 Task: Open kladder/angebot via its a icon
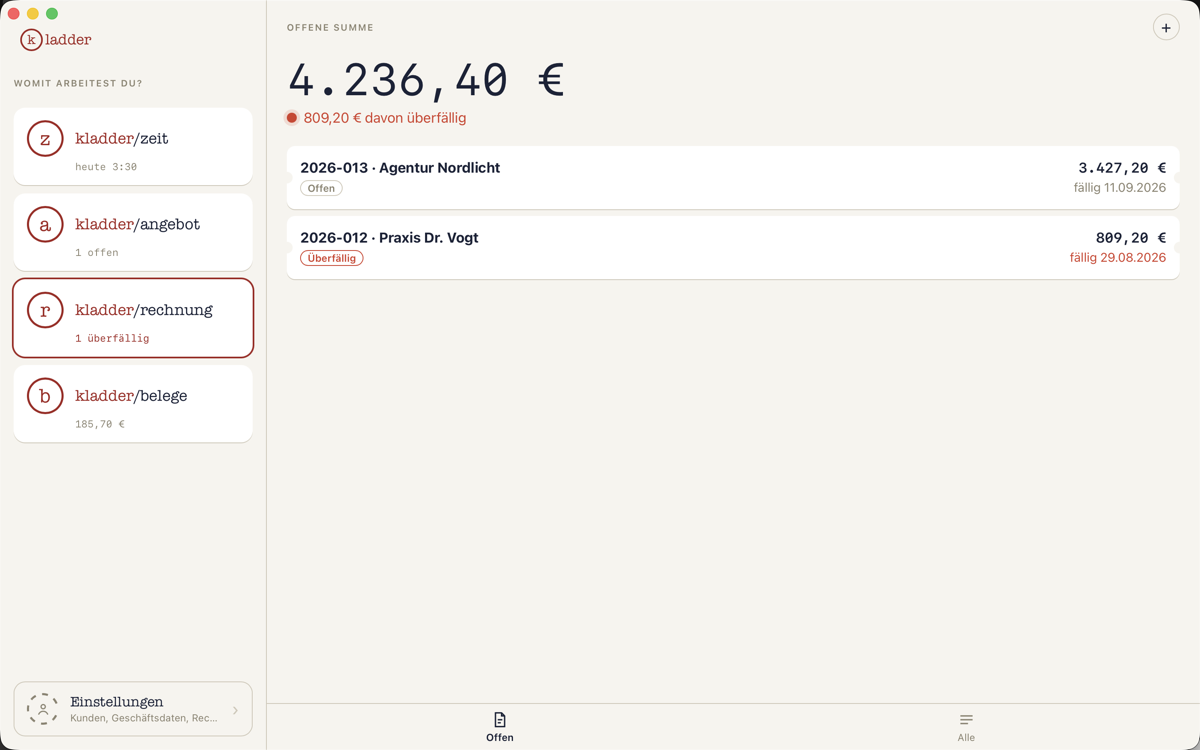tap(45, 225)
